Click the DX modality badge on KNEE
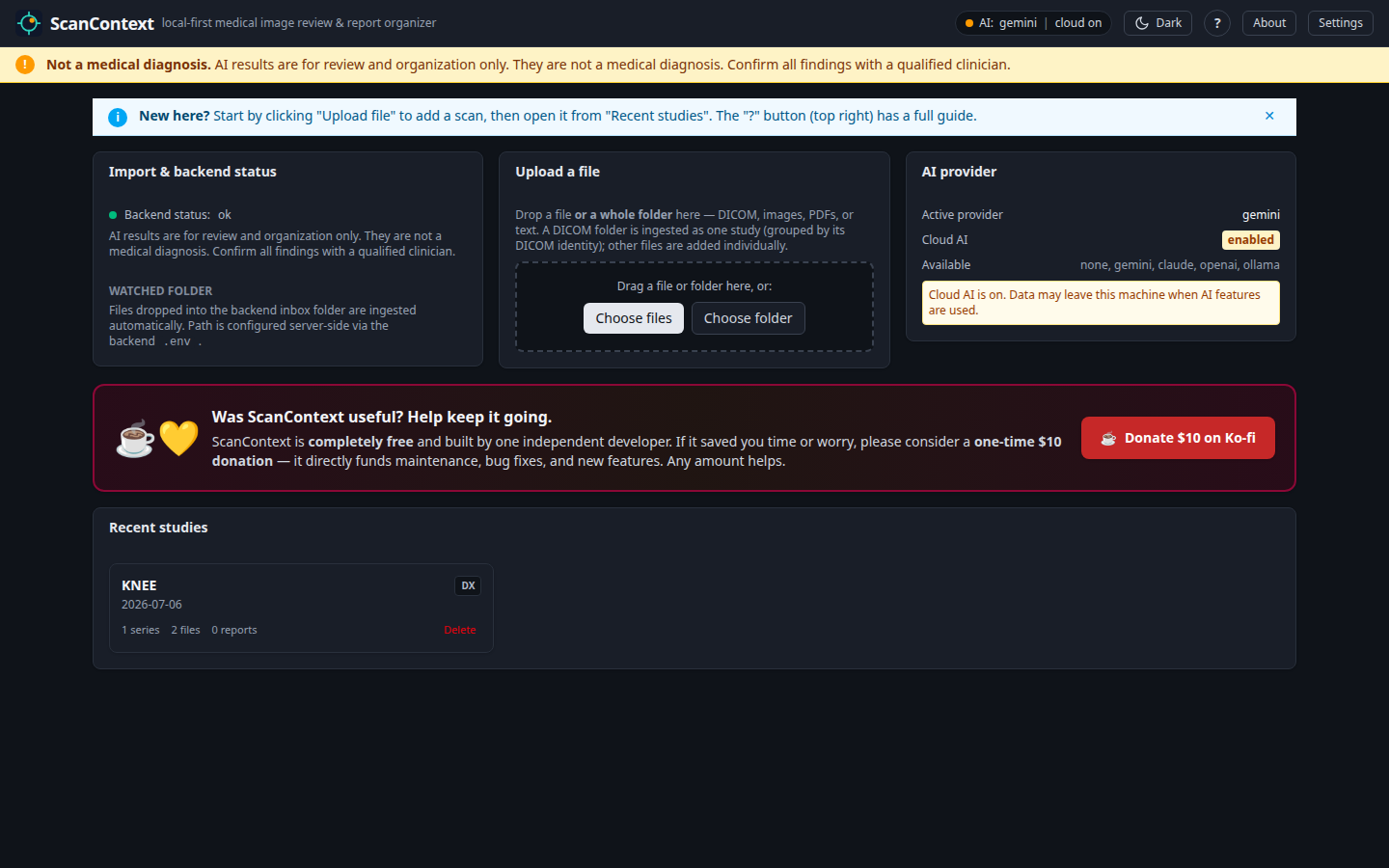The width and height of the screenshot is (1389, 868). 468,585
